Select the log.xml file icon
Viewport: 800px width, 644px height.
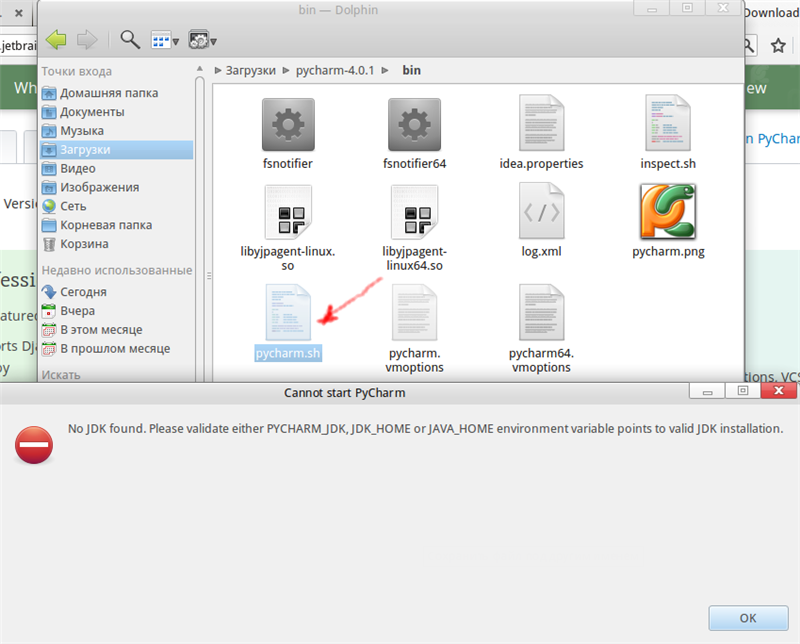(541, 211)
